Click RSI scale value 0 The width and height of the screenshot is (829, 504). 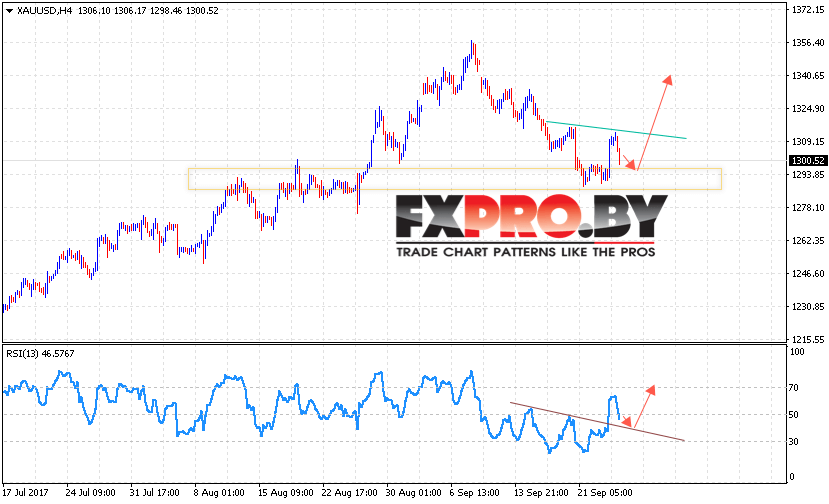791,476
